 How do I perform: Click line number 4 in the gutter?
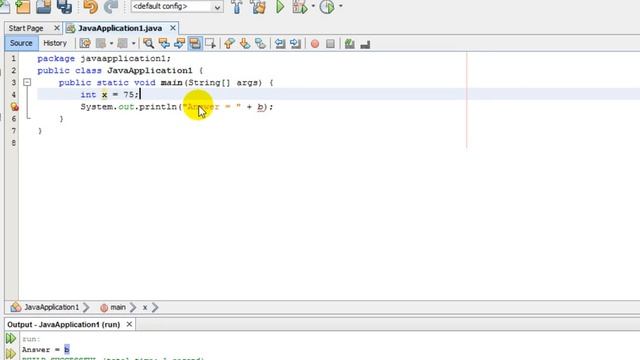(x=13, y=95)
